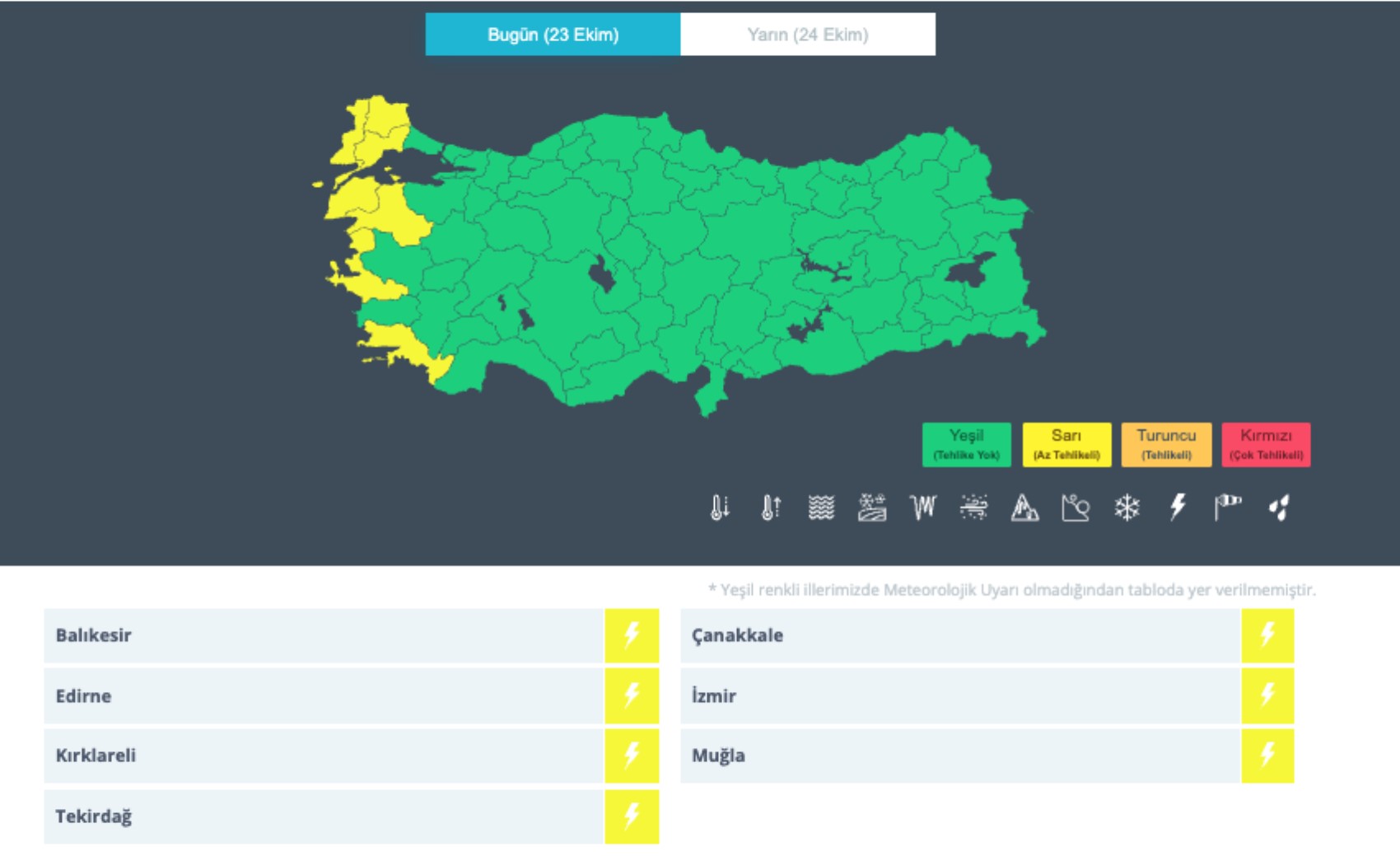The width and height of the screenshot is (1400, 856).
Task: Switch to Yarın (24 Ekim) tab
Action: 807,35
